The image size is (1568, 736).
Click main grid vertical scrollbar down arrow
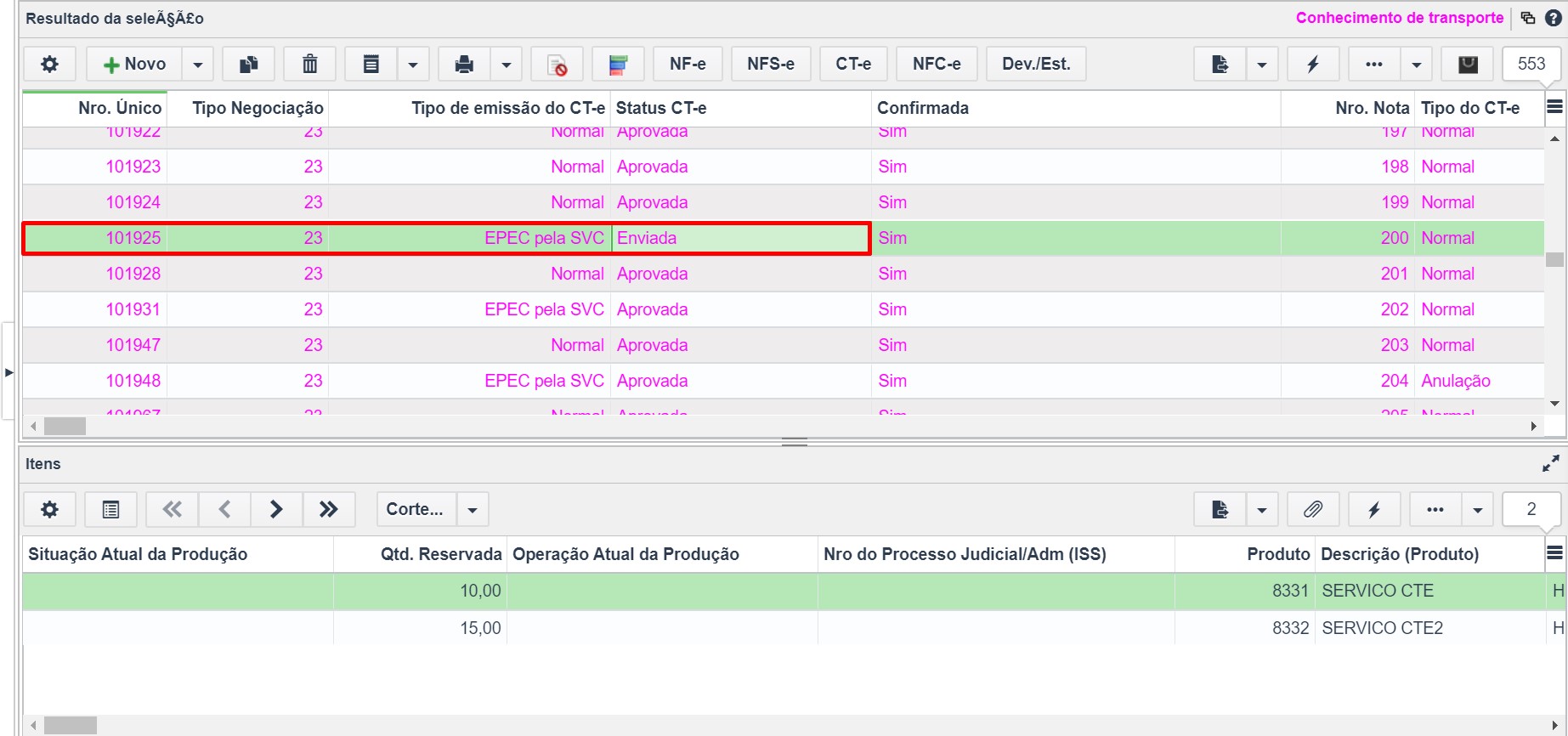1554,404
